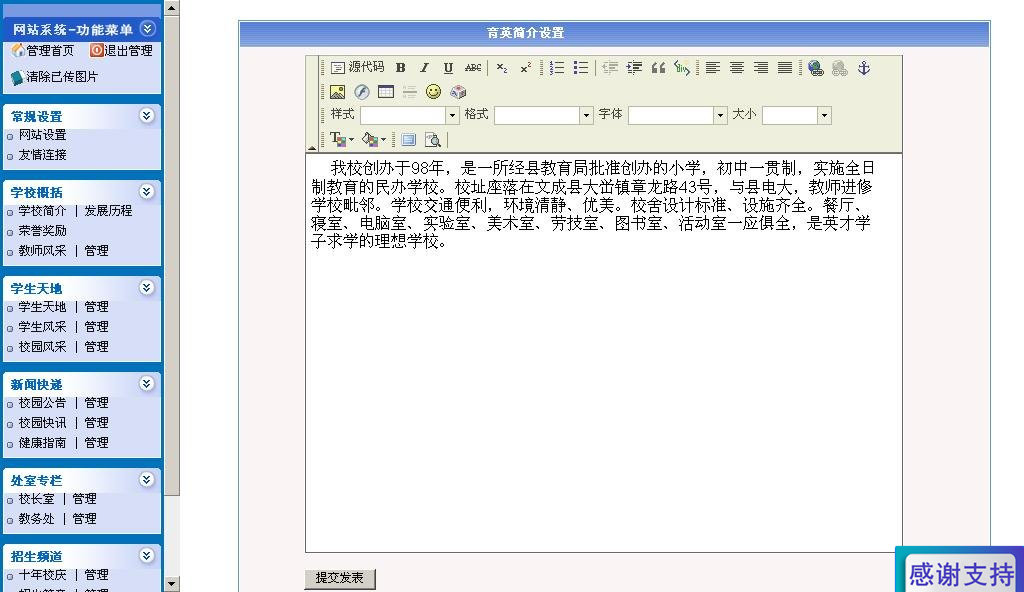This screenshot has height=592, width=1024.
Task: Open 校长室 link
Action: [x=37, y=499]
